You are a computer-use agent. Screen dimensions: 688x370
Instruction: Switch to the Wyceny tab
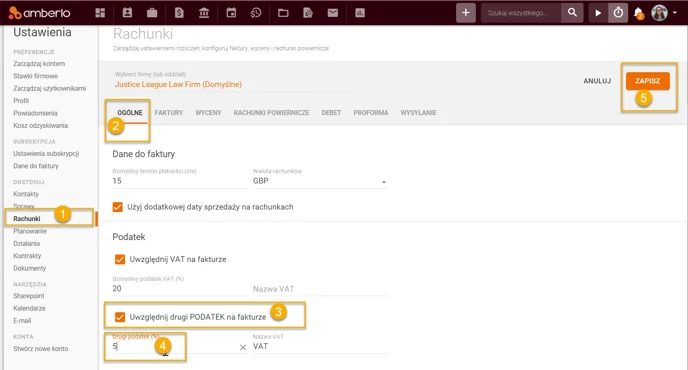tap(208, 113)
